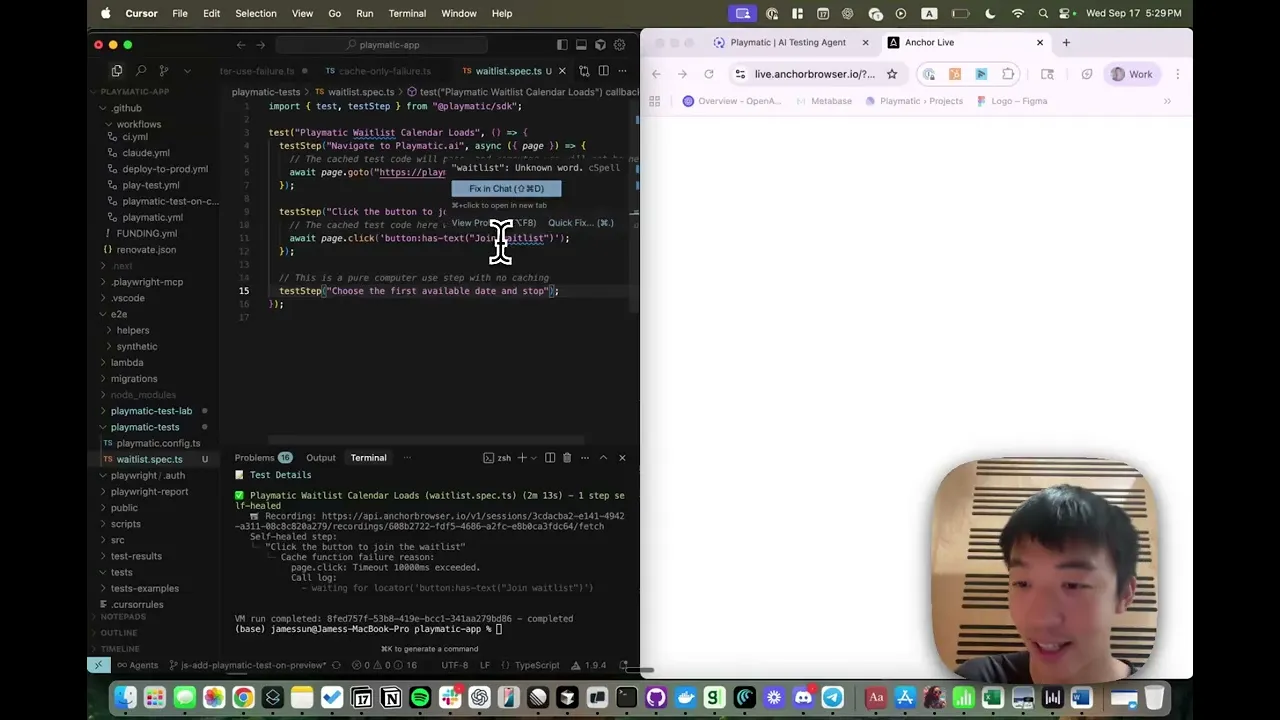Close the waitlist.spec.ts editor tab
The height and width of the screenshot is (720, 1280).
[x=562, y=71]
